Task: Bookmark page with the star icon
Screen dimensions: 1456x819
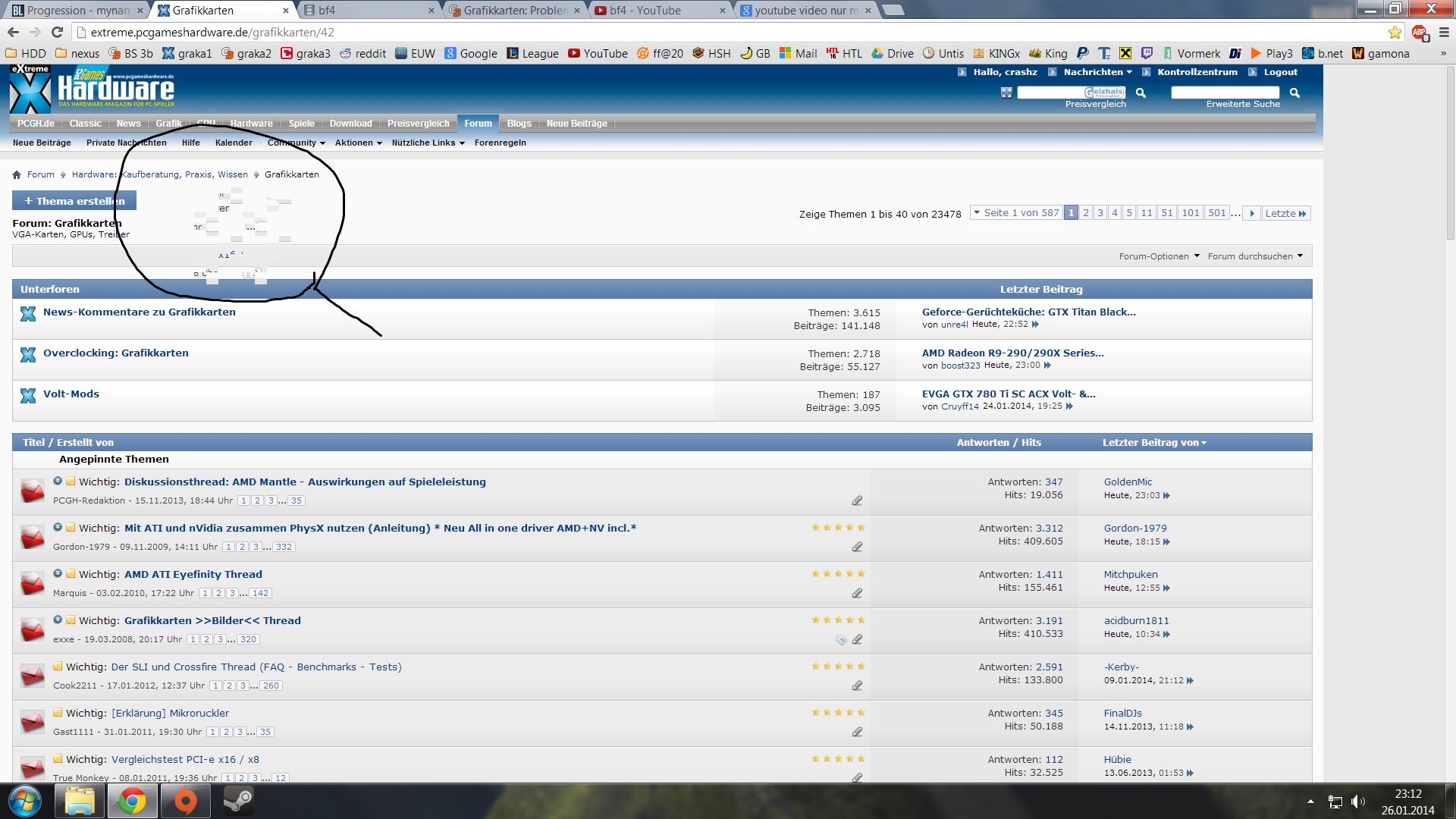Action: click(x=1395, y=32)
